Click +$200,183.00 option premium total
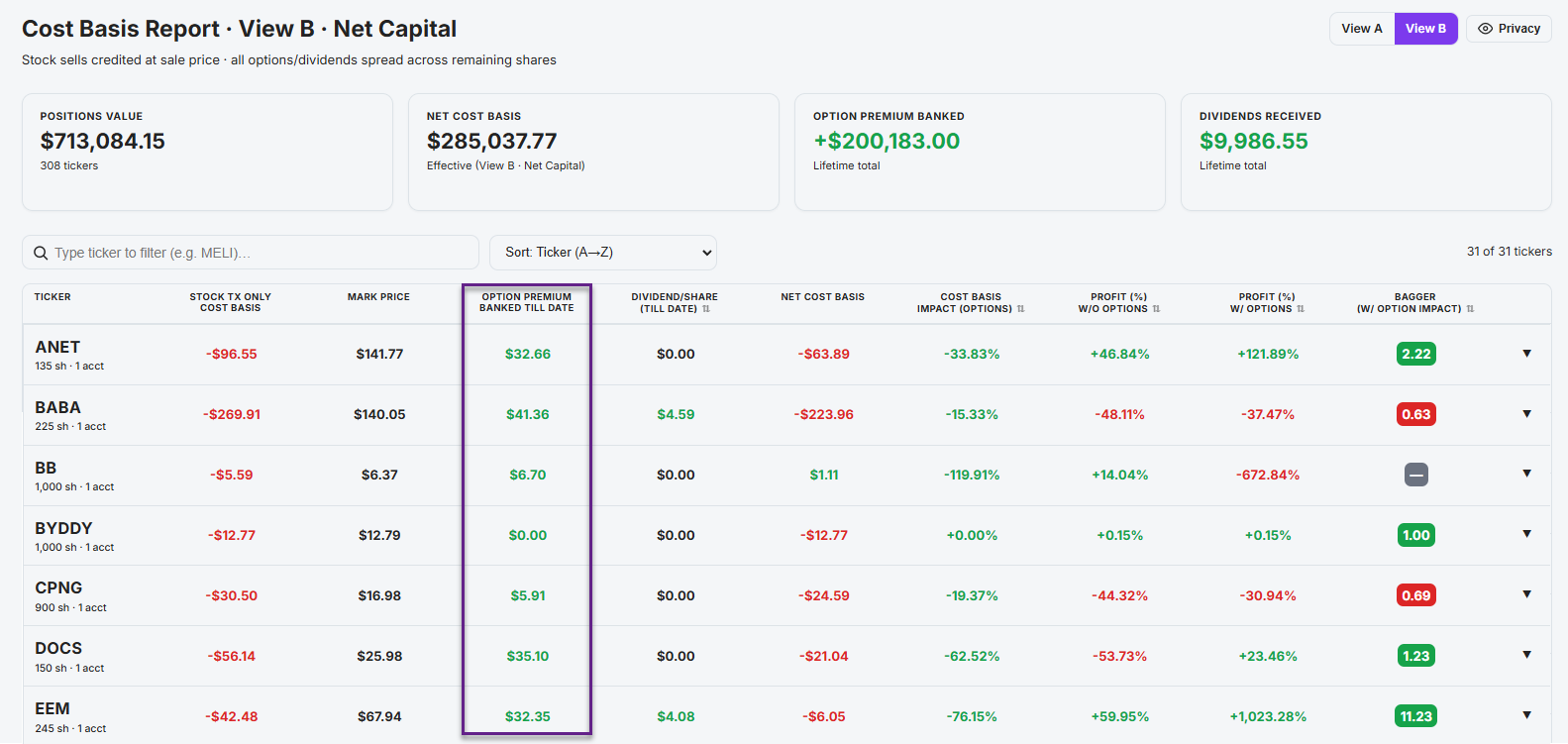This screenshot has height=744, width=1568. click(x=887, y=141)
